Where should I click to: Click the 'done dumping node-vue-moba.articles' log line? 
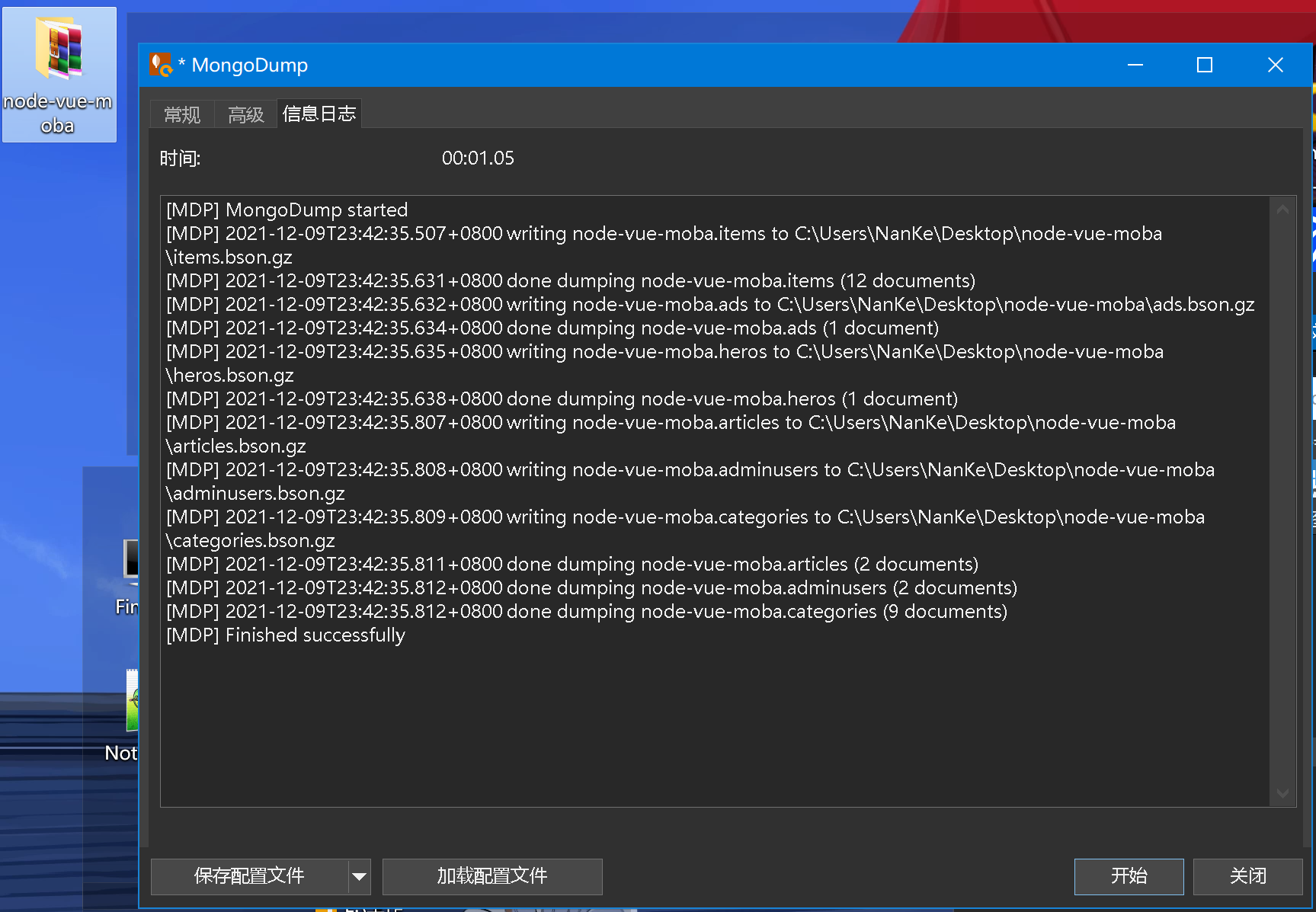[572, 564]
